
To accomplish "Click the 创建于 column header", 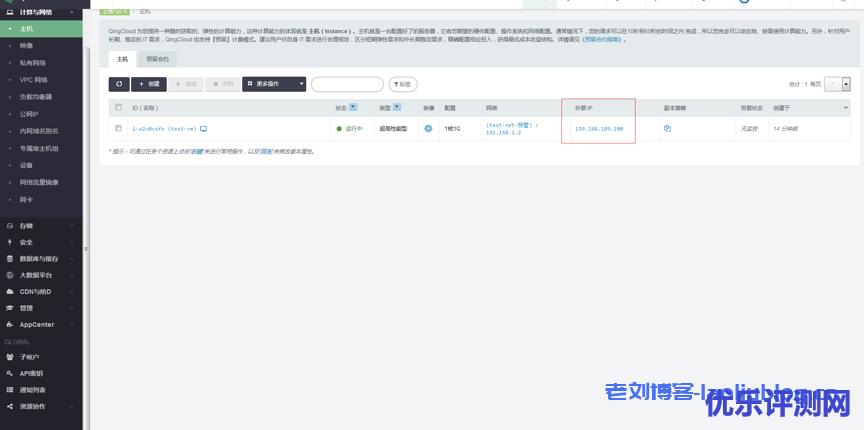I will 781,108.
